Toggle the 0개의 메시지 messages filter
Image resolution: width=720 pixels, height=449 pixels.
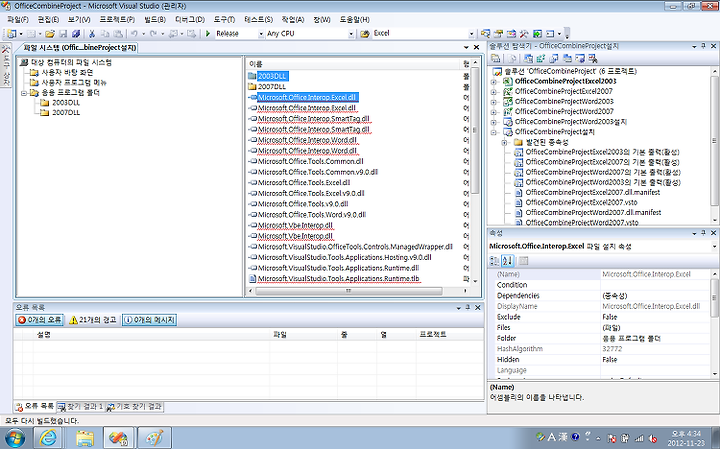point(149,320)
